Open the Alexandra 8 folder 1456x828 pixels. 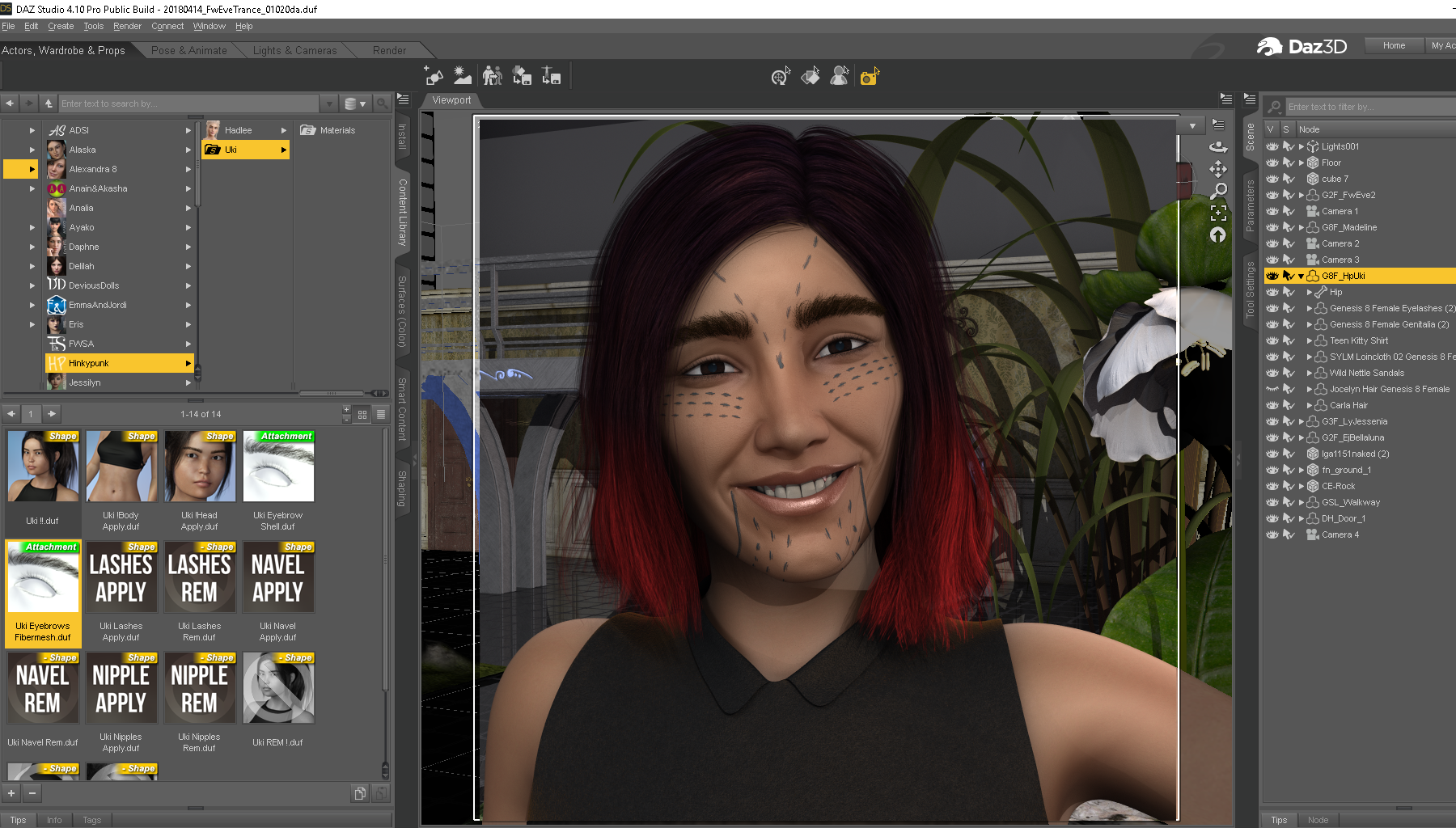coord(120,169)
